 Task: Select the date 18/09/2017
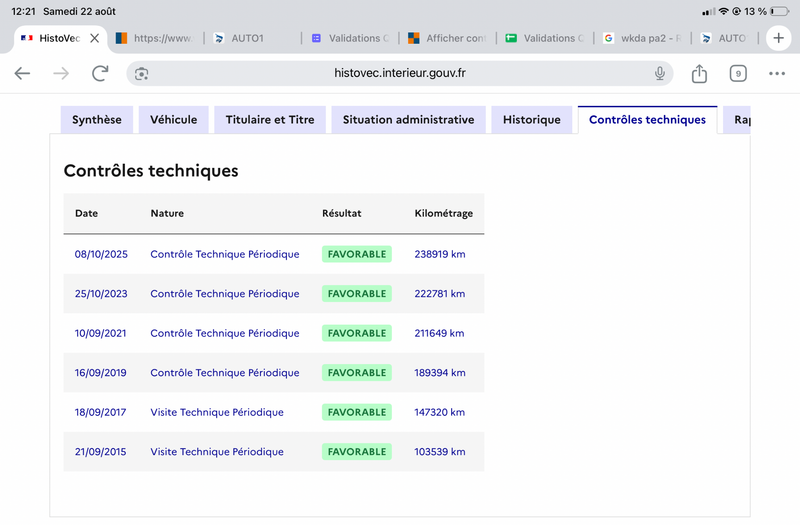[x=101, y=412]
